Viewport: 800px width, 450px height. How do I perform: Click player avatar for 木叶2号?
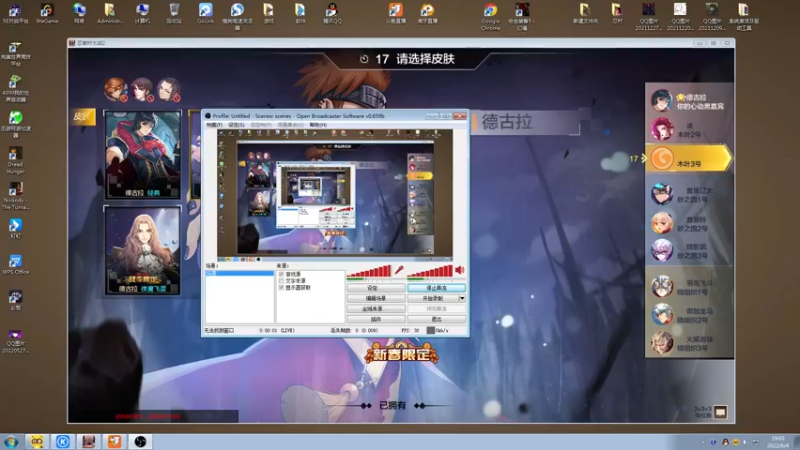[662, 129]
